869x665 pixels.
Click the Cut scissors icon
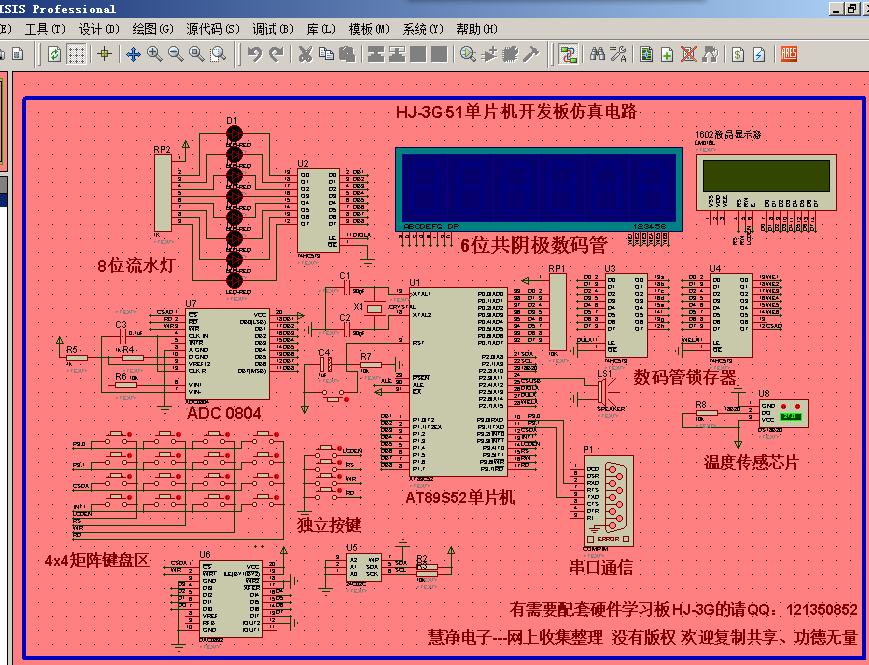(305, 54)
